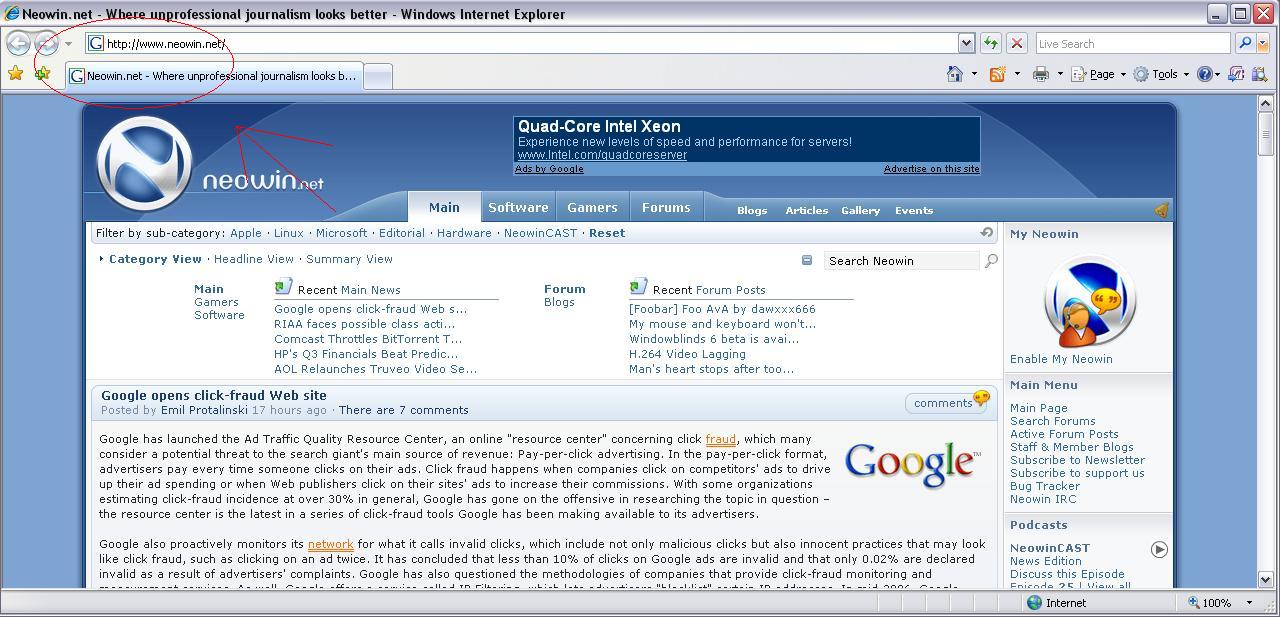The width and height of the screenshot is (1280, 617).
Task: Click the Recent Main News page icon
Action: [x=283, y=287]
